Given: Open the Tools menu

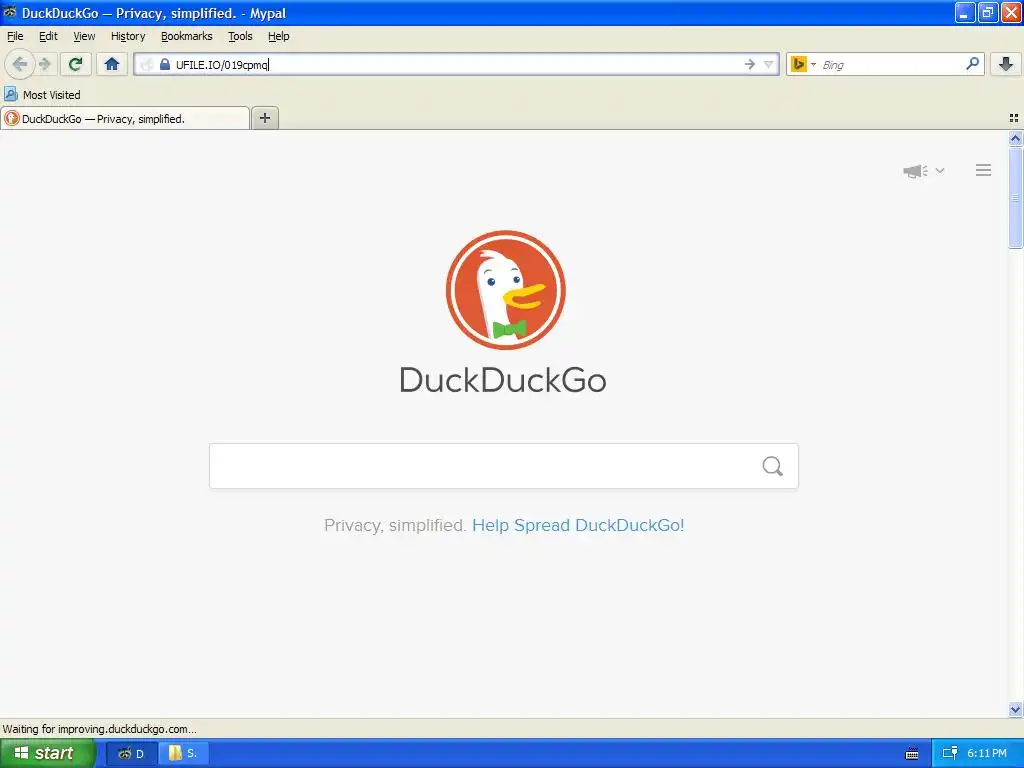Looking at the screenshot, I should (240, 36).
